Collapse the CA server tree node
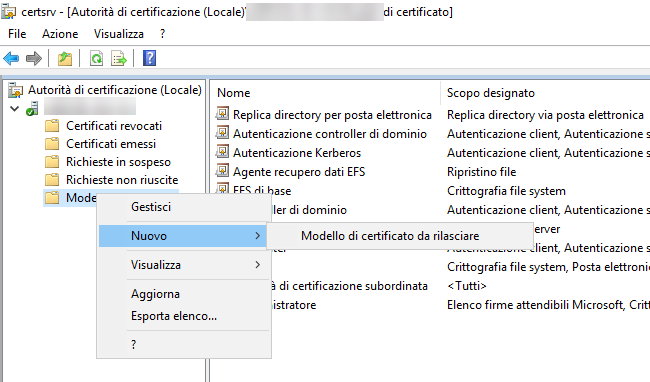Screen dimensions: 650x382 pos(15,109)
